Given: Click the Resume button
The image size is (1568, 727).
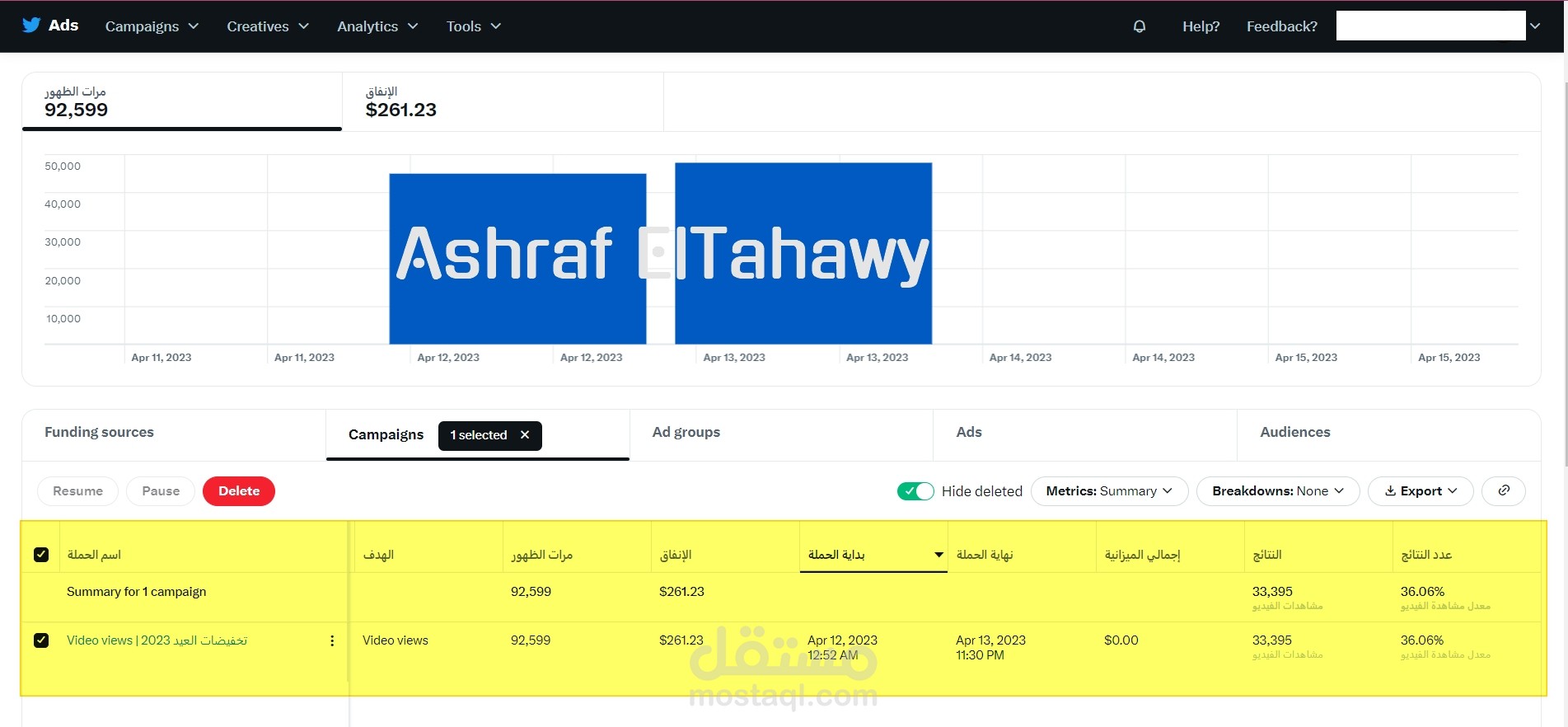Looking at the screenshot, I should click(x=78, y=490).
